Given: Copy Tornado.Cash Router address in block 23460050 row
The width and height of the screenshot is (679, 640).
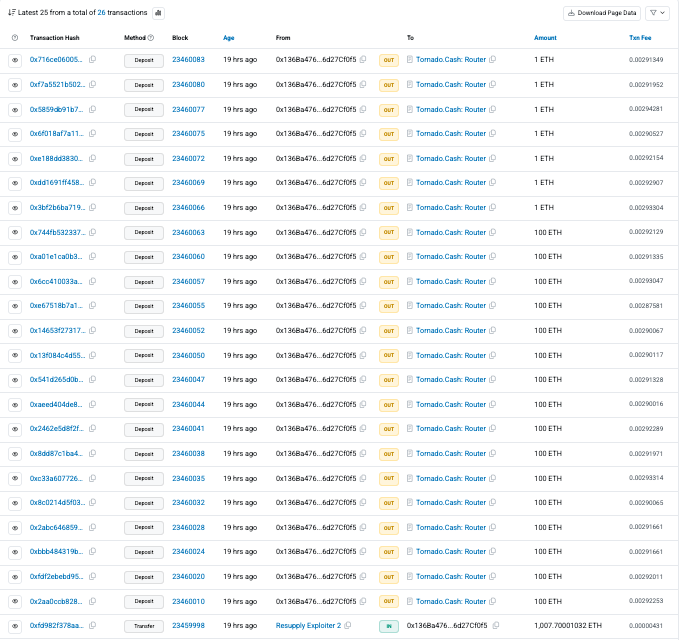Looking at the screenshot, I should (492, 355).
